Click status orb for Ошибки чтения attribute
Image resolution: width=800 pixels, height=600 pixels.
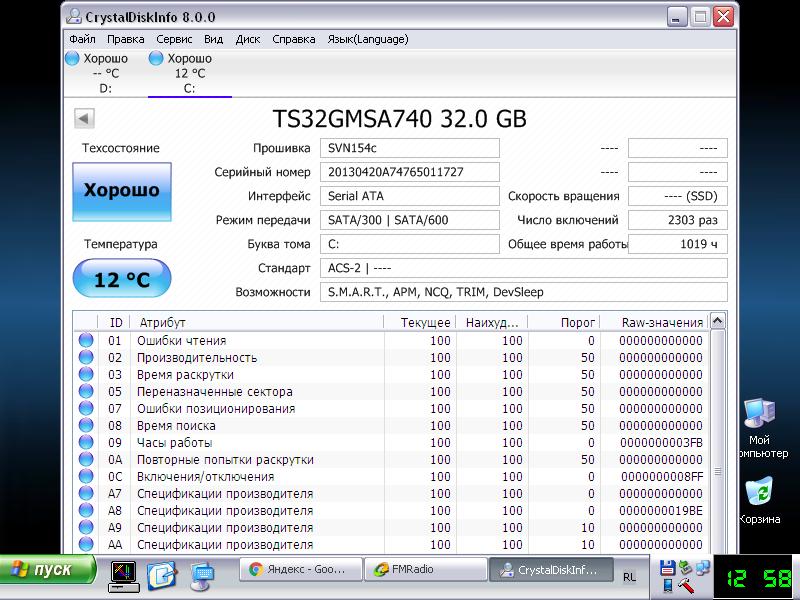(86, 341)
